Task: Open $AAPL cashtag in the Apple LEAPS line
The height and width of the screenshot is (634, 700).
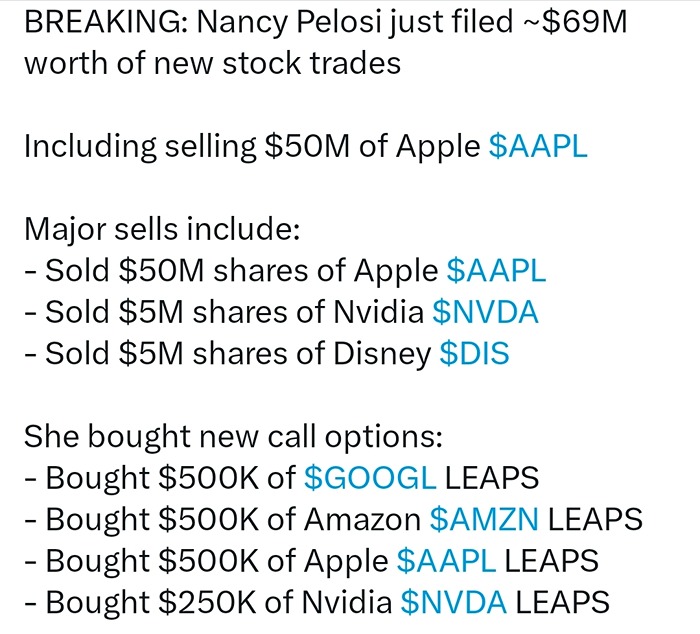Action: coord(446,561)
